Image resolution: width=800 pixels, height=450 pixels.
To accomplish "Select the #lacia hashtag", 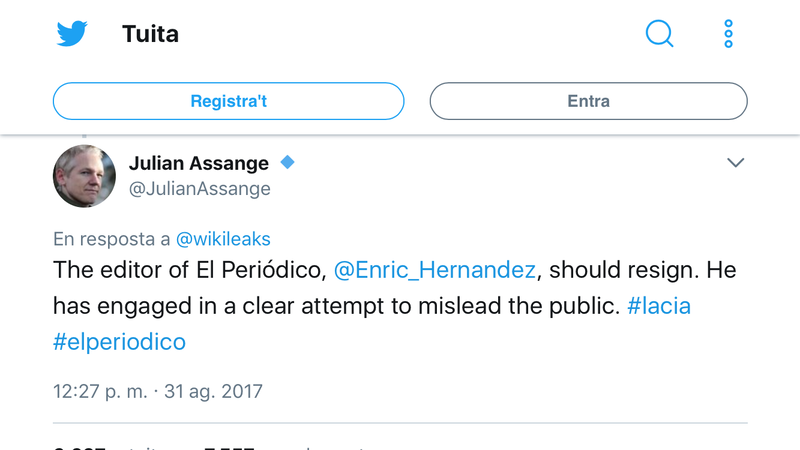I will pos(658,306).
